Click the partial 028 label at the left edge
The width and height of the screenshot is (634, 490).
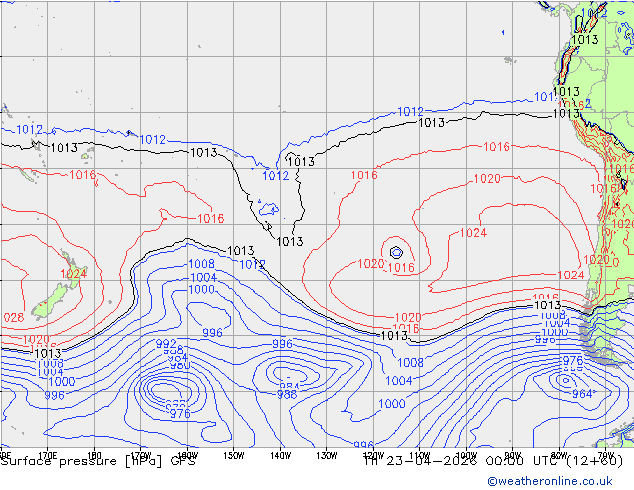point(13,317)
